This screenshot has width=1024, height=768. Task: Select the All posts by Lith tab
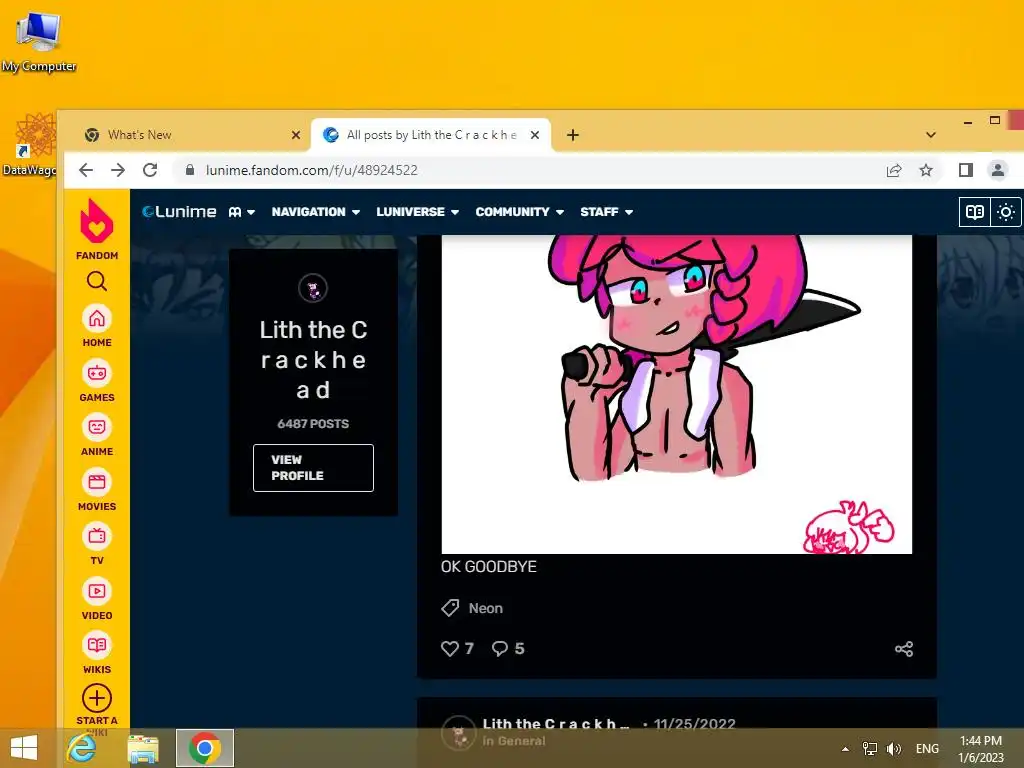(x=431, y=135)
